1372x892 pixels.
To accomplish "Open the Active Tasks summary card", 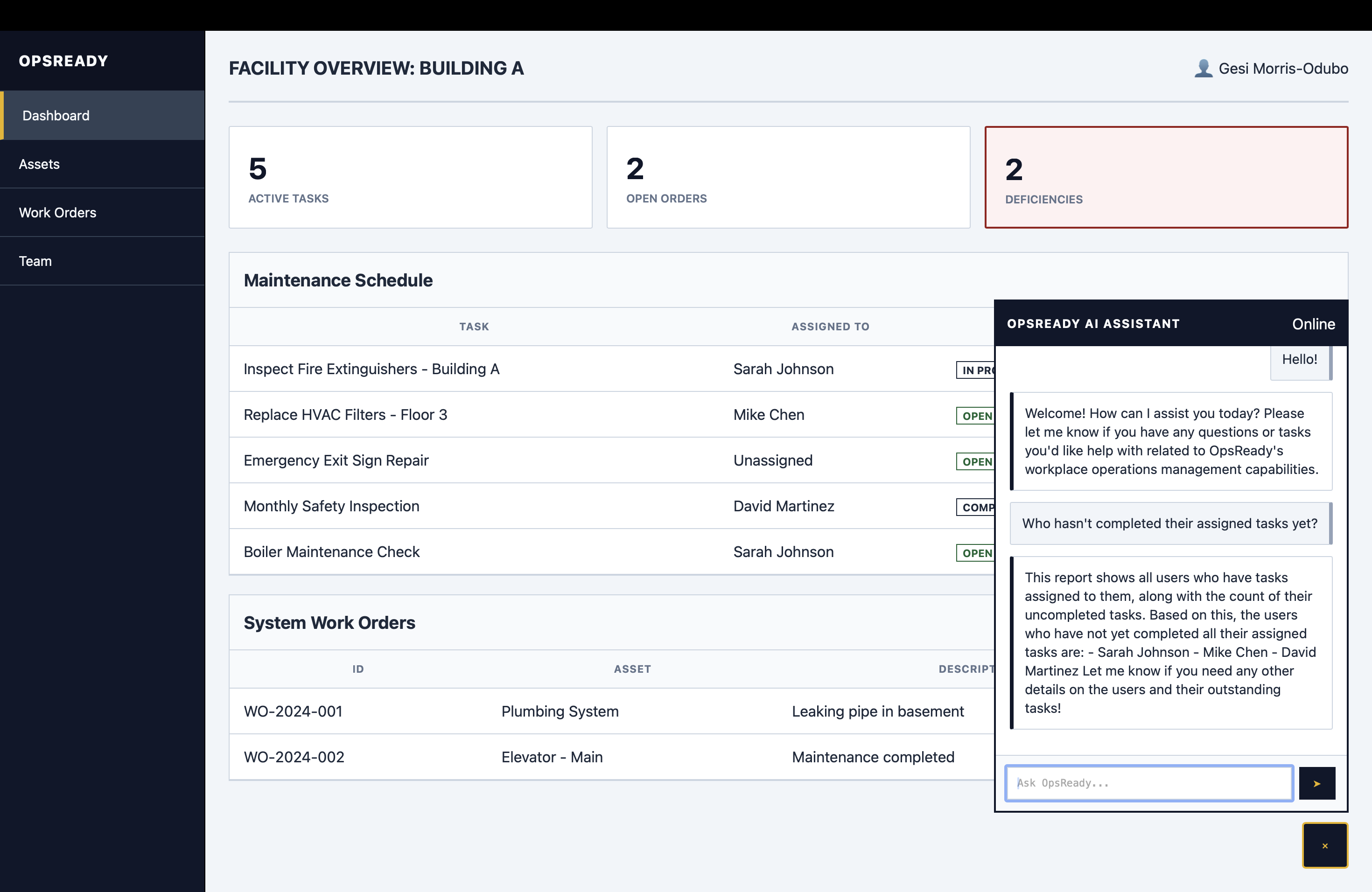I will point(410,177).
